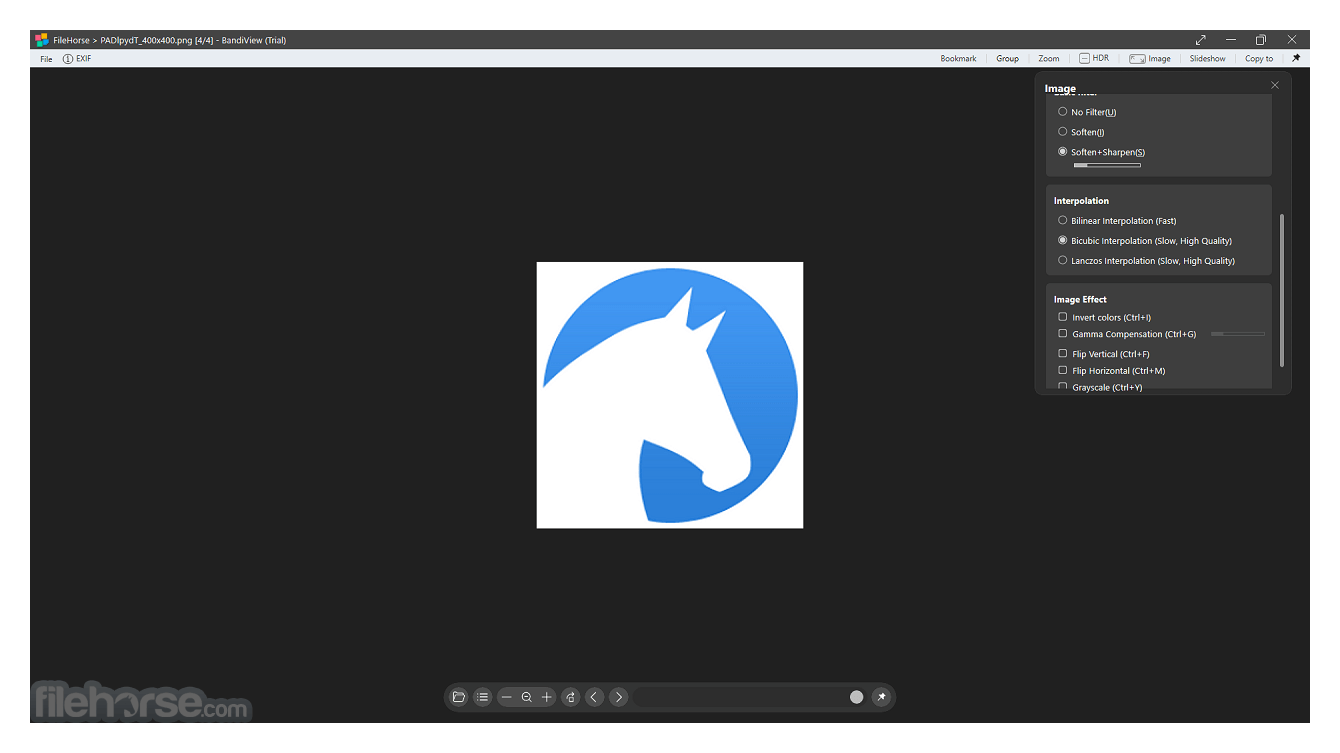Viewport: 1340px width, 753px height.
Task: Click the 'Image Effect' section heading
Action: tap(1080, 299)
